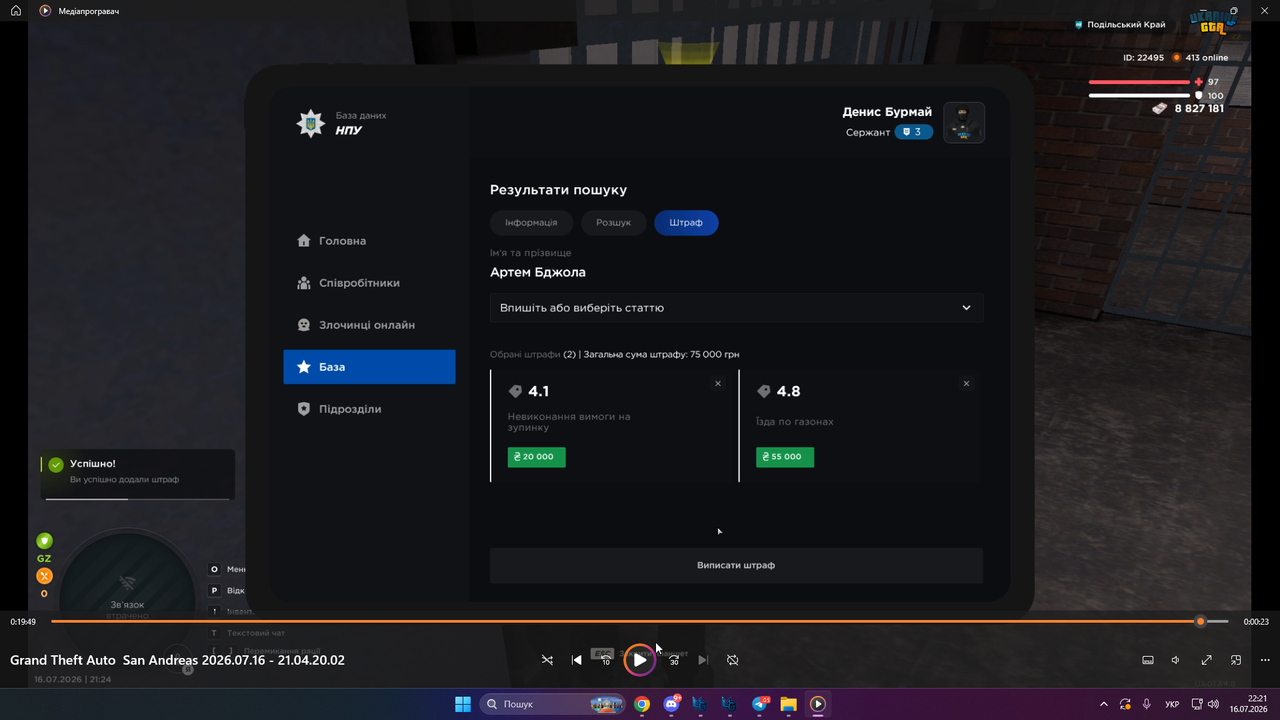The width and height of the screenshot is (1280, 720).
Task: Switch the УКР input language
Action: [1172, 704]
